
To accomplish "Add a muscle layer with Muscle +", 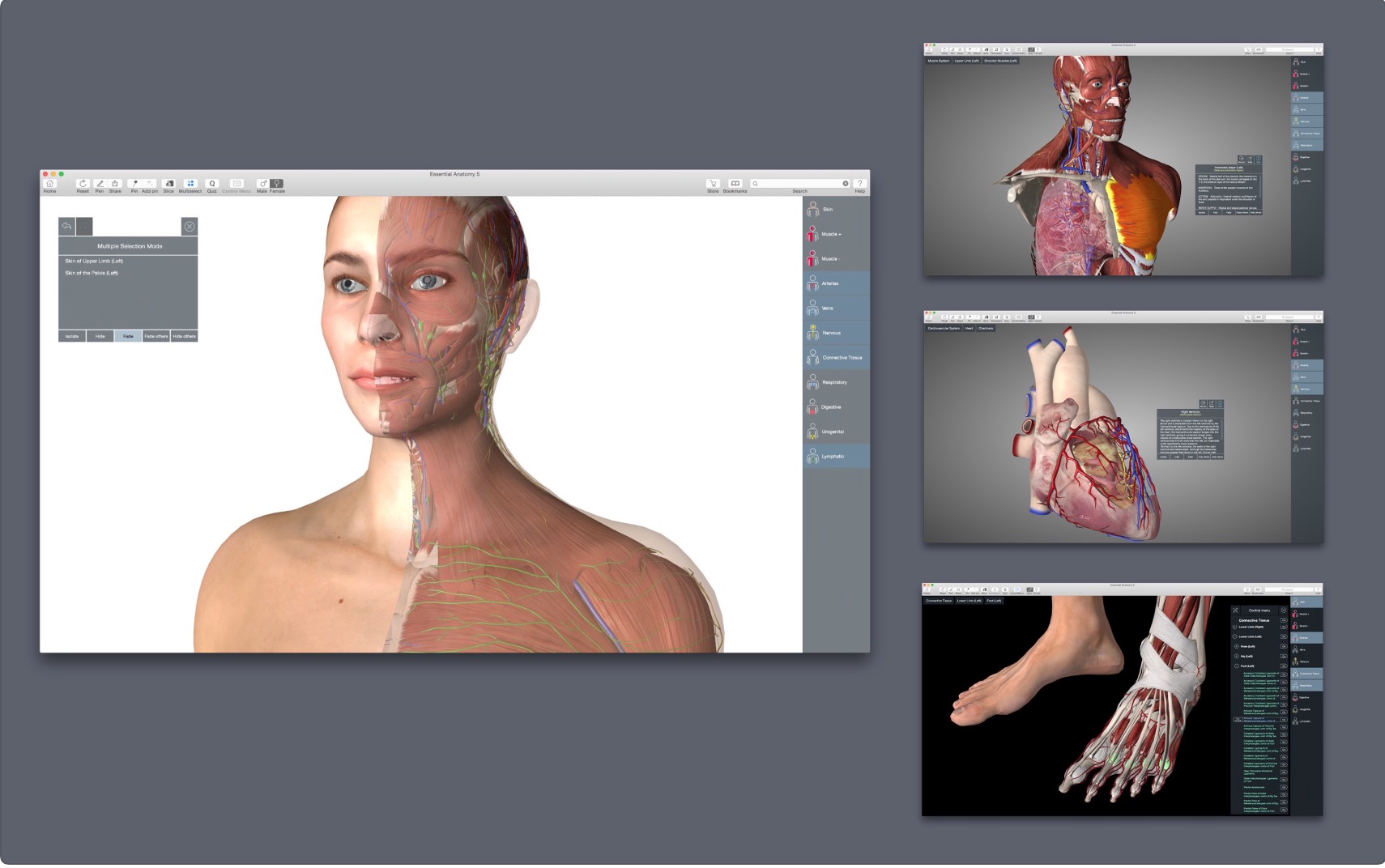I will point(837,235).
